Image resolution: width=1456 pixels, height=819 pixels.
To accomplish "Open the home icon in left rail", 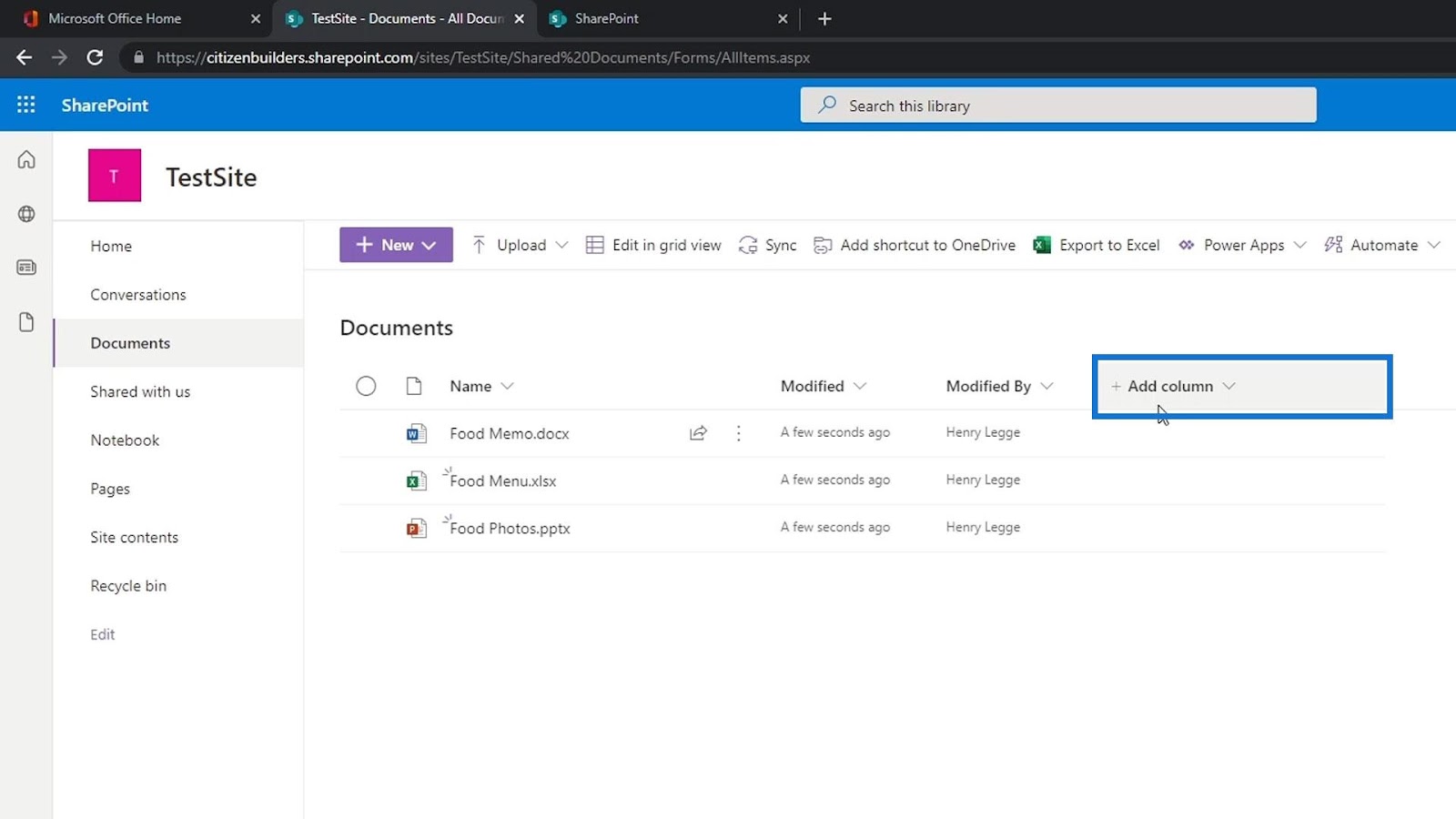I will click(x=26, y=160).
